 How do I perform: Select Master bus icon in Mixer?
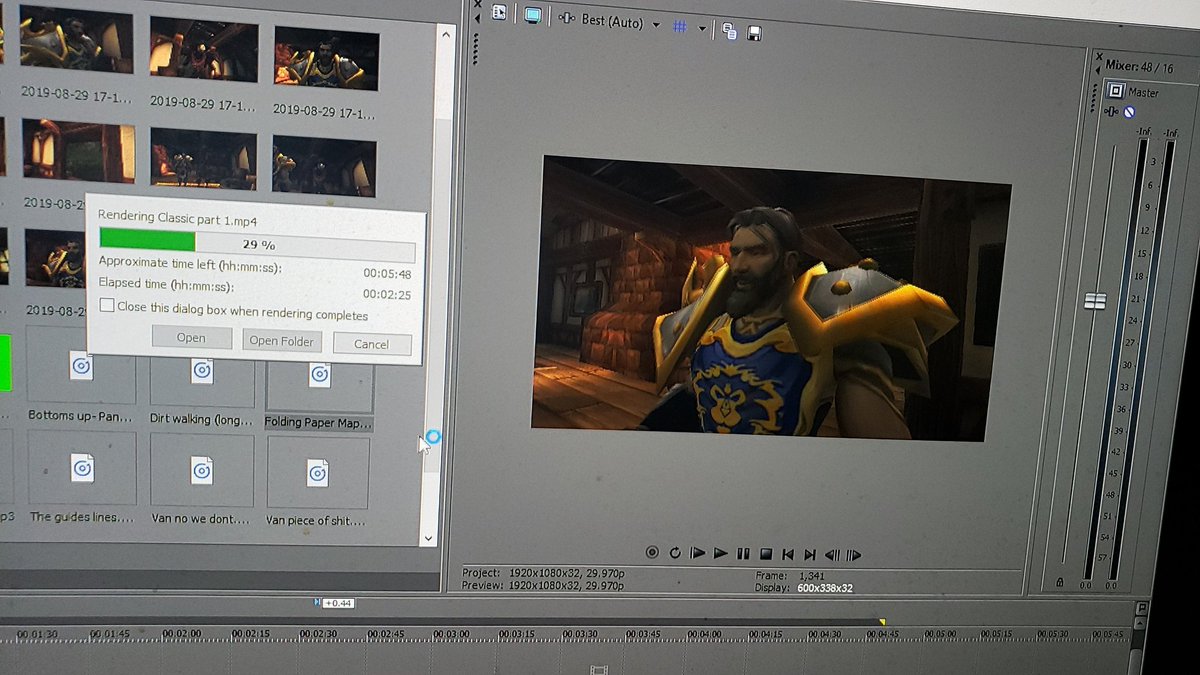point(1115,90)
